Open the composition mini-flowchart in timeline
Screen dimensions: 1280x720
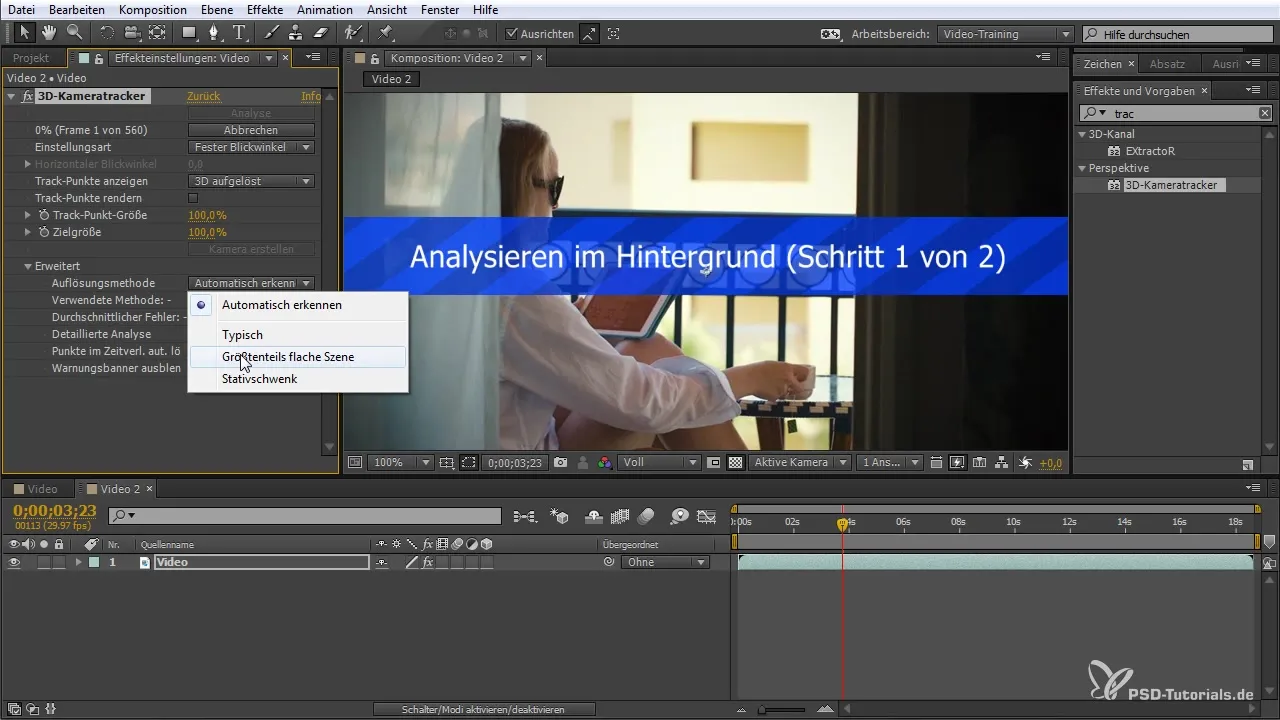click(524, 516)
